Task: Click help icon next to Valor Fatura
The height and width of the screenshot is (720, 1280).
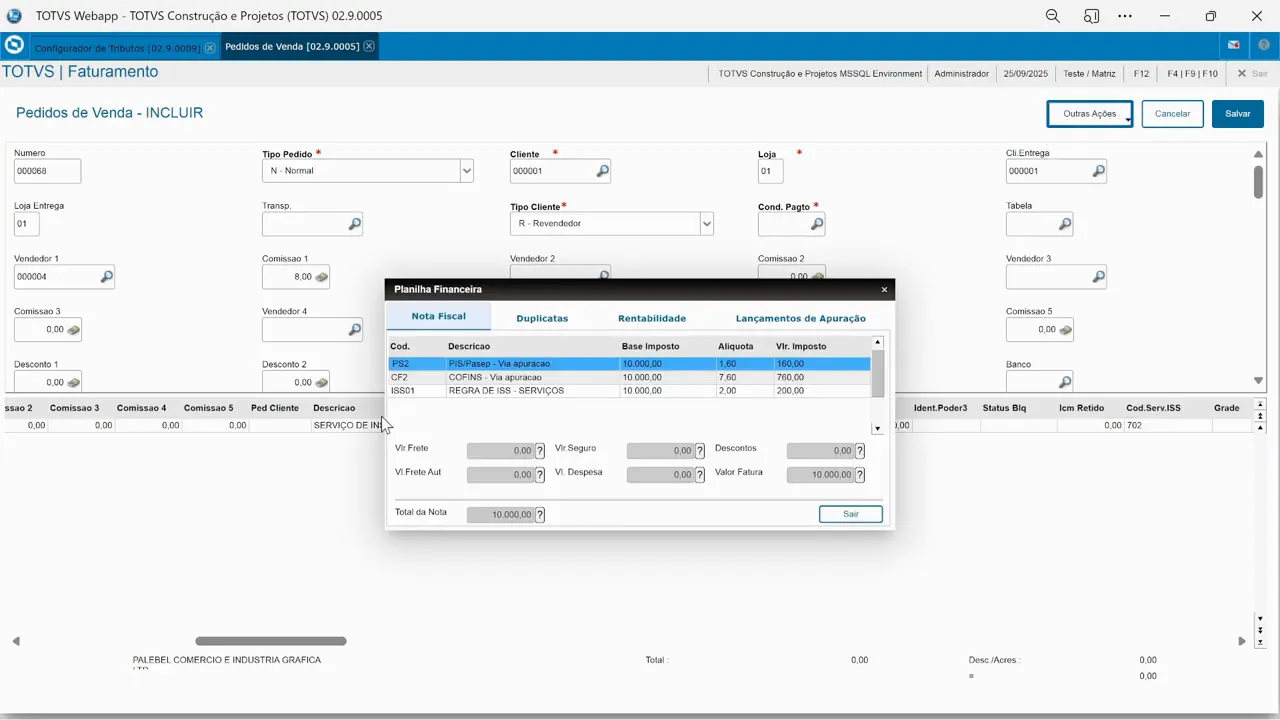Action: pos(859,475)
